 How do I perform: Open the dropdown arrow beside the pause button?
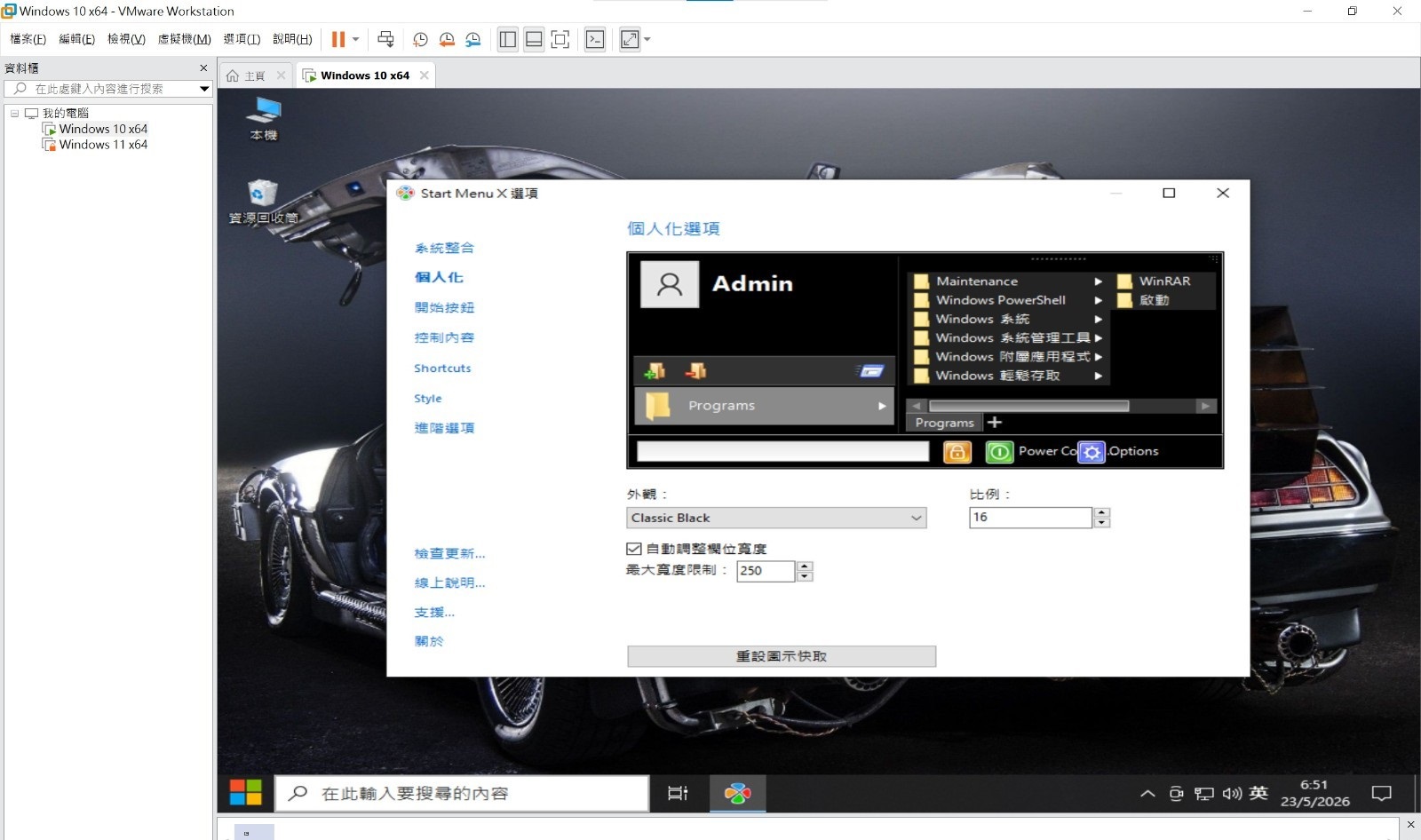coord(355,39)
